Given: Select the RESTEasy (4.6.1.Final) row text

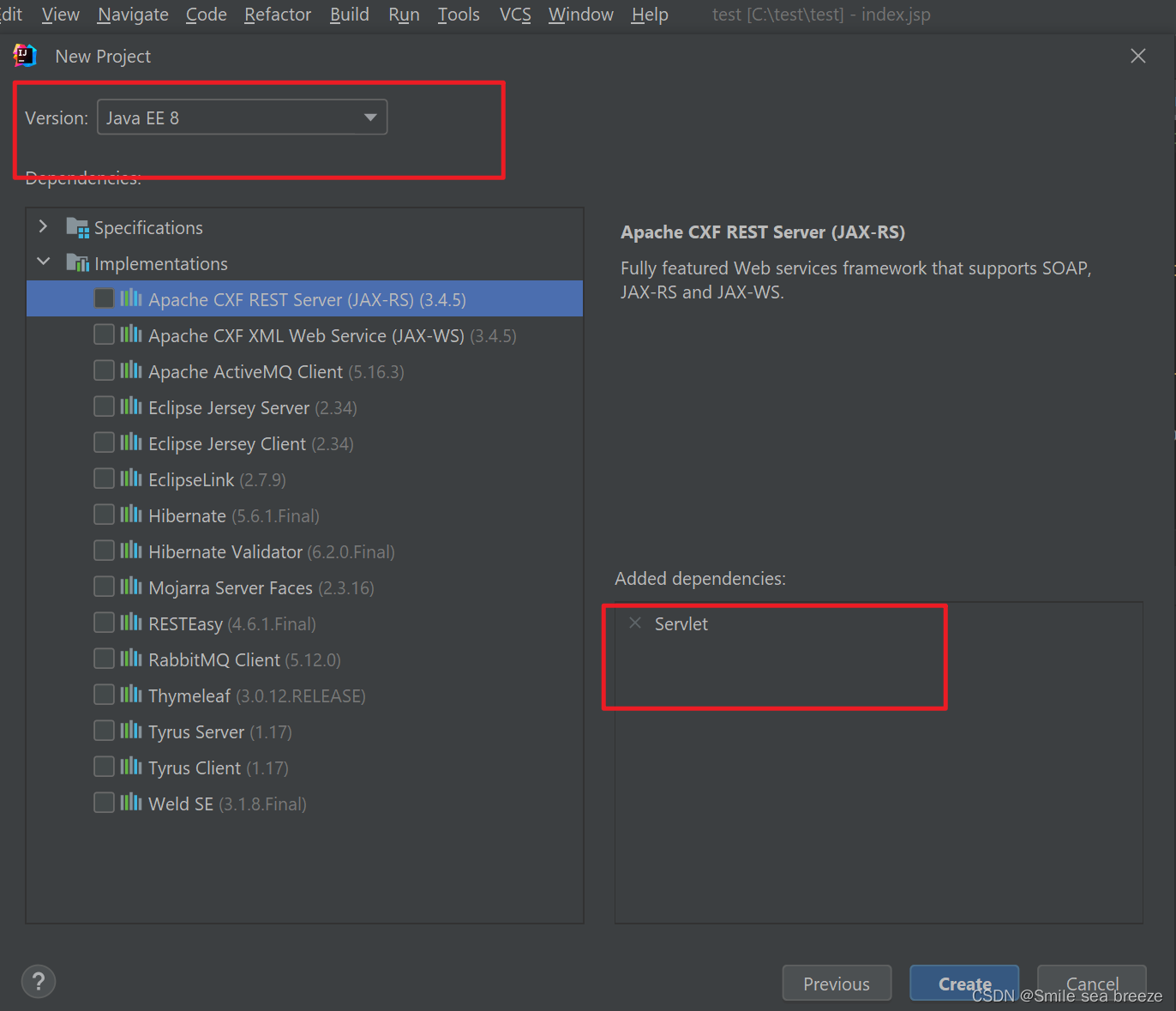Looking at the screenshot, I should 232,624.
